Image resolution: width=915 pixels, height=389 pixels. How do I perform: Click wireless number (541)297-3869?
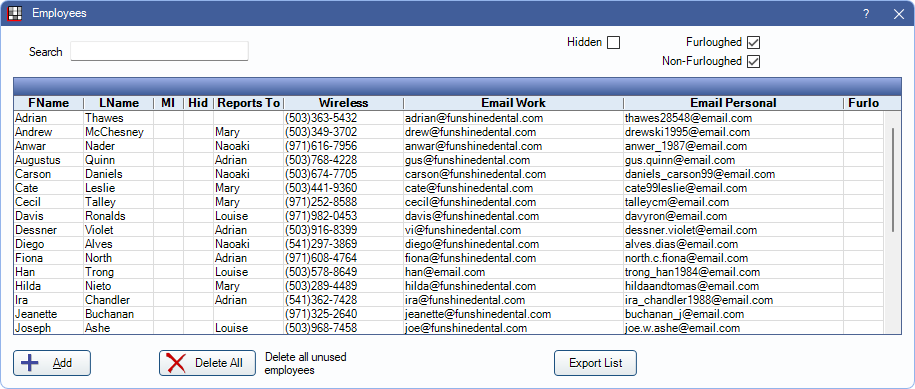pos(321,244)
